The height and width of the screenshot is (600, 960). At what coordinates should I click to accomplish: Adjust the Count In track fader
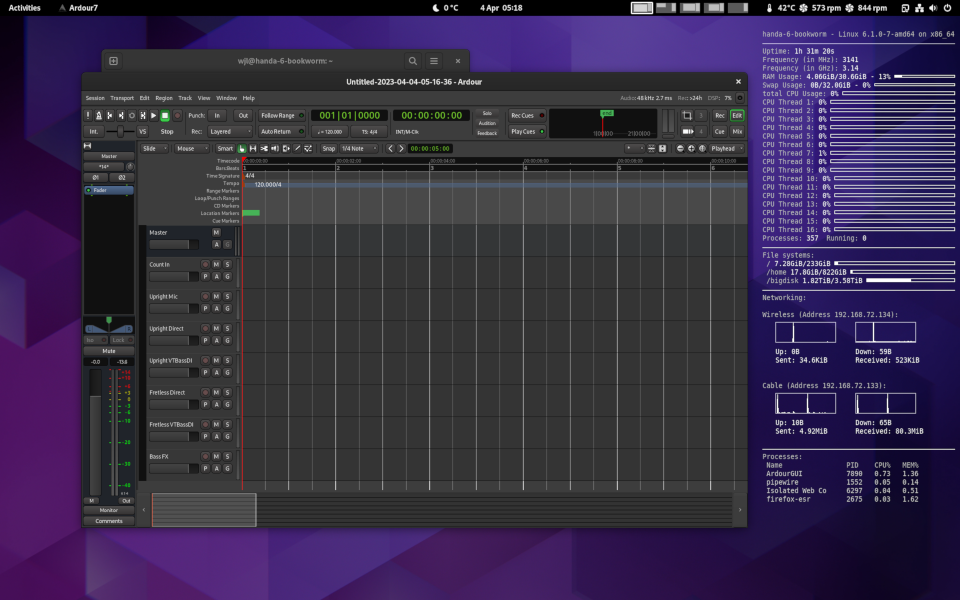(x=174, y=276)
